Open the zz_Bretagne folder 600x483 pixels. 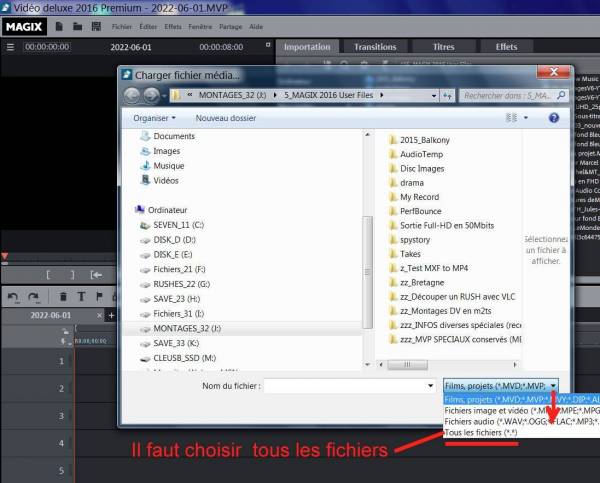(421, 283)
